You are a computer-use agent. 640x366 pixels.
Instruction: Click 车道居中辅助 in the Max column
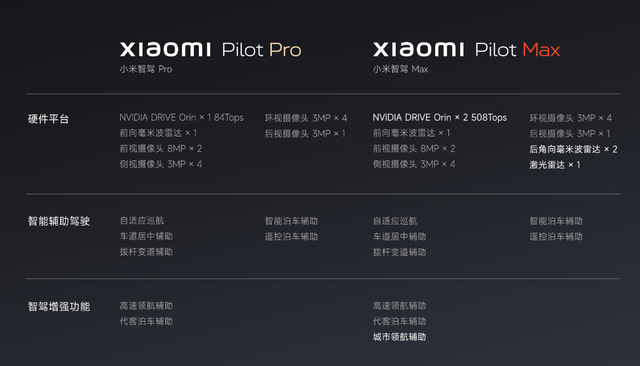click(x=399, y=237)
